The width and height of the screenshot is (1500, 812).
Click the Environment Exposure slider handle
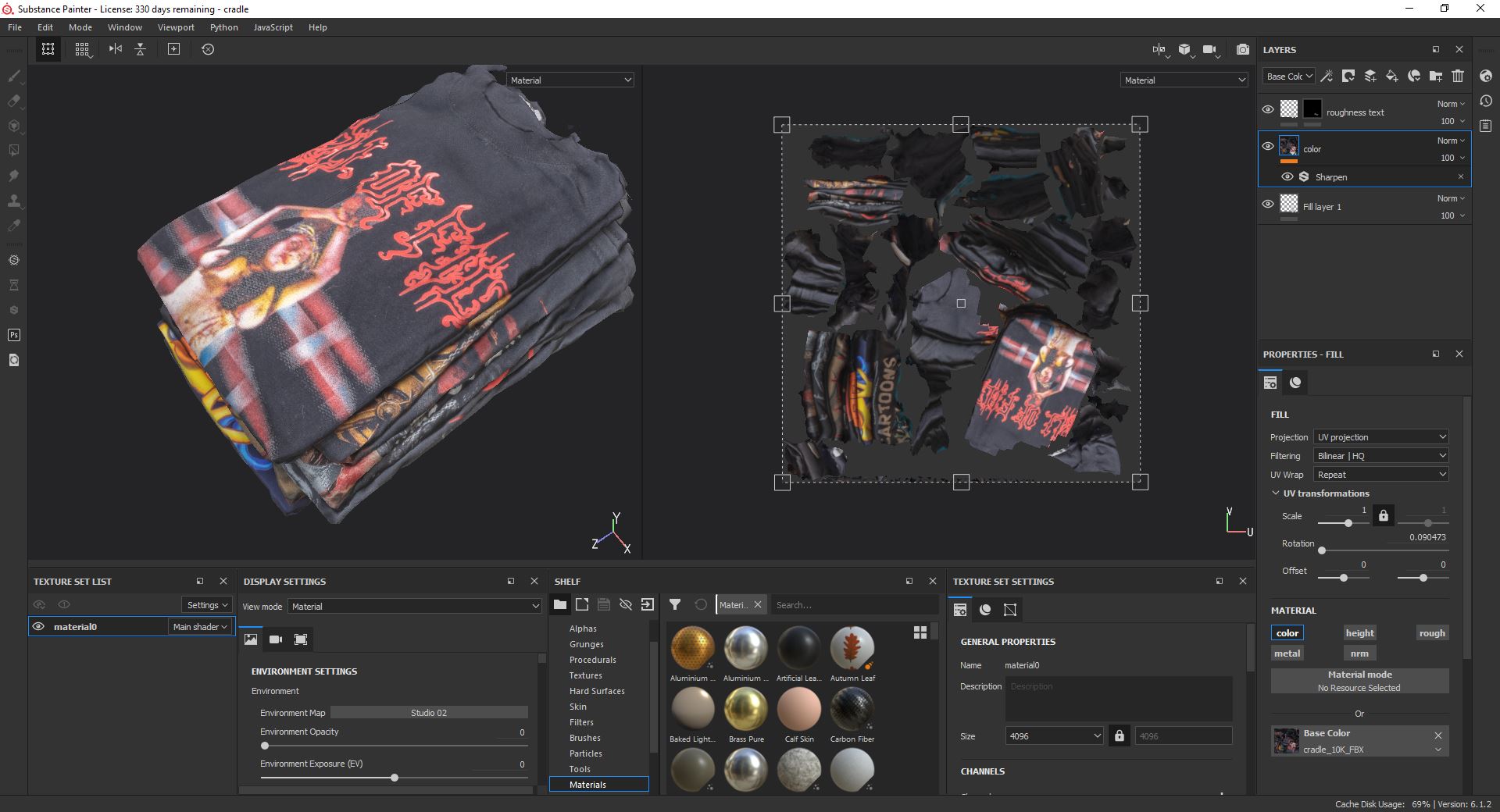click(x=395, y=778)
